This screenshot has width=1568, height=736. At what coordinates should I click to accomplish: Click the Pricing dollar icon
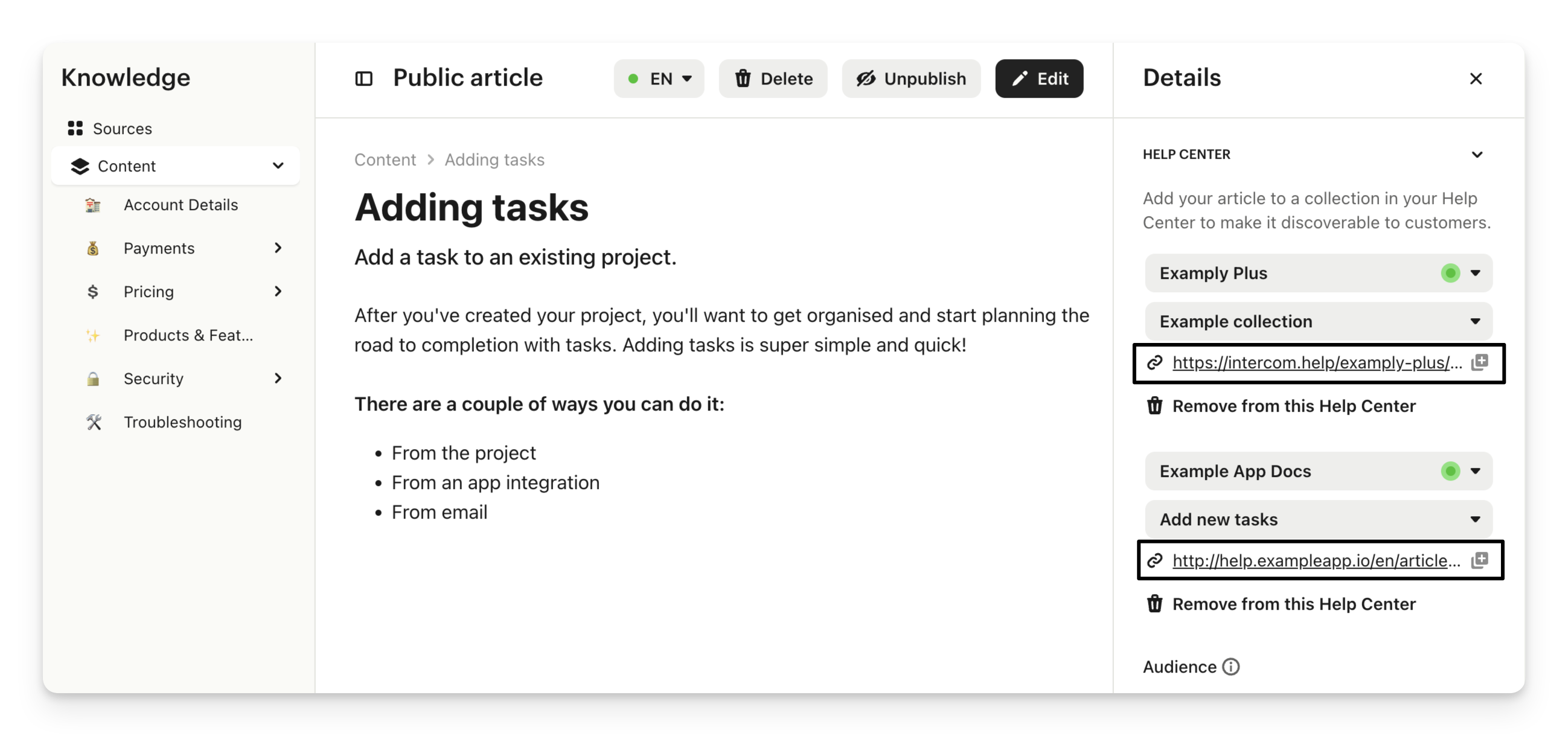(x=93, y=292)
